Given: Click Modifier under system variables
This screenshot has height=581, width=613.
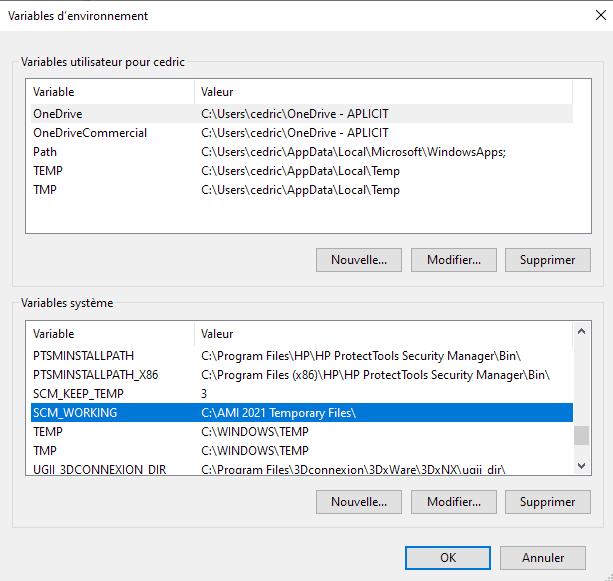Looking at the screenshot, I should click(453, 502).
